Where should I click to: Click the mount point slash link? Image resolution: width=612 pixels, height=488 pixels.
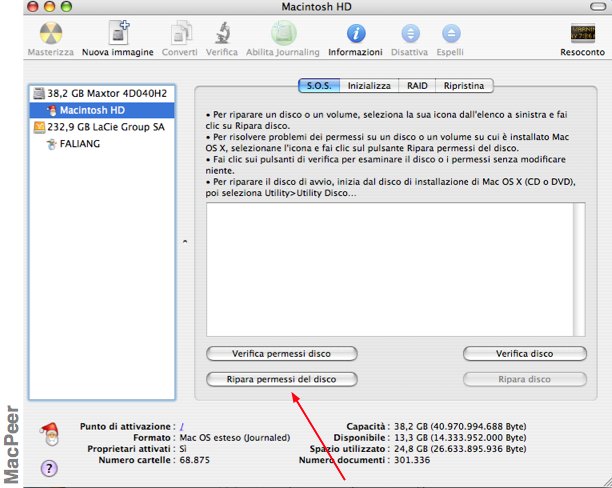click(182, 426)
